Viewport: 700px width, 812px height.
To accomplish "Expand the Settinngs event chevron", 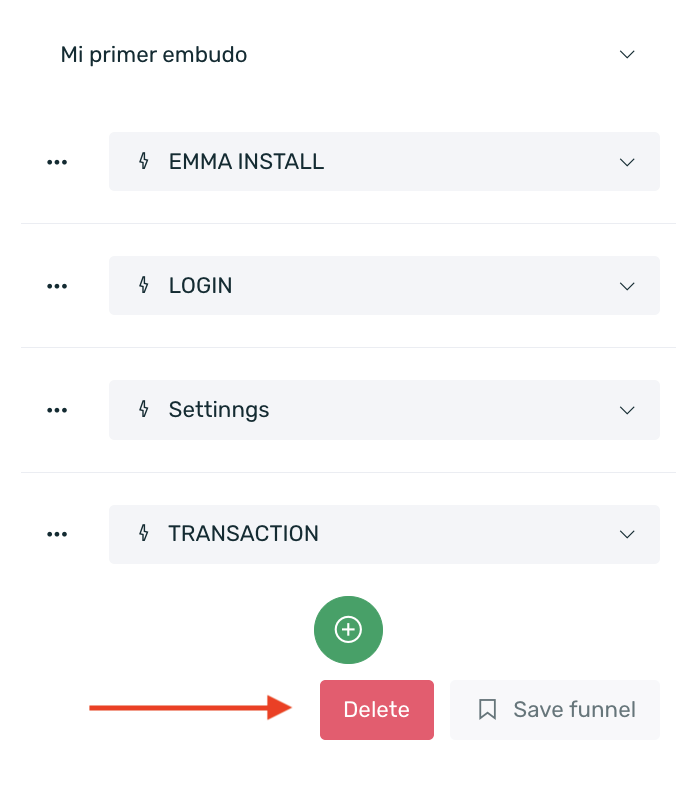I will (x=627, y=410).
